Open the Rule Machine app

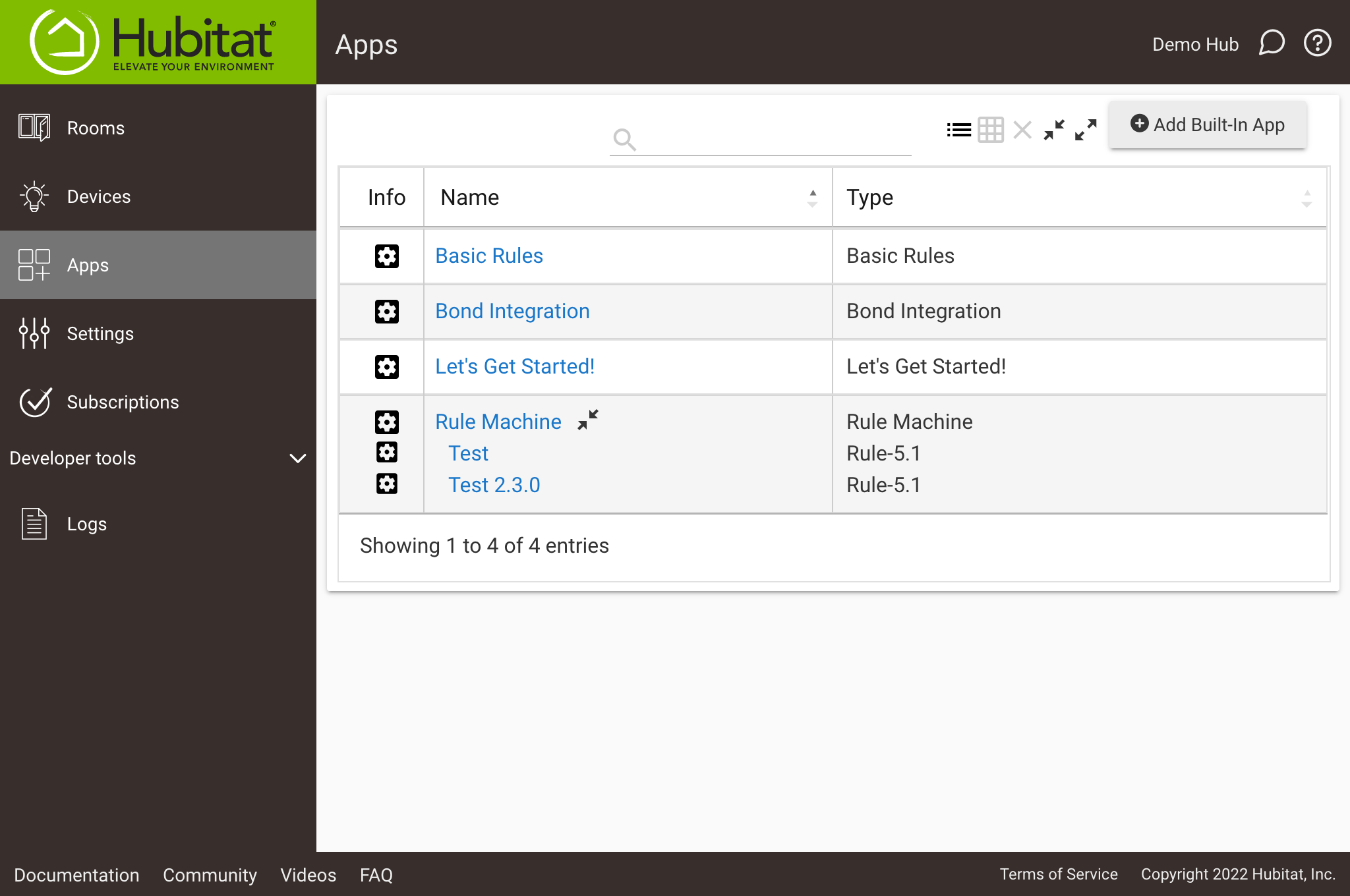coord(498,421)
